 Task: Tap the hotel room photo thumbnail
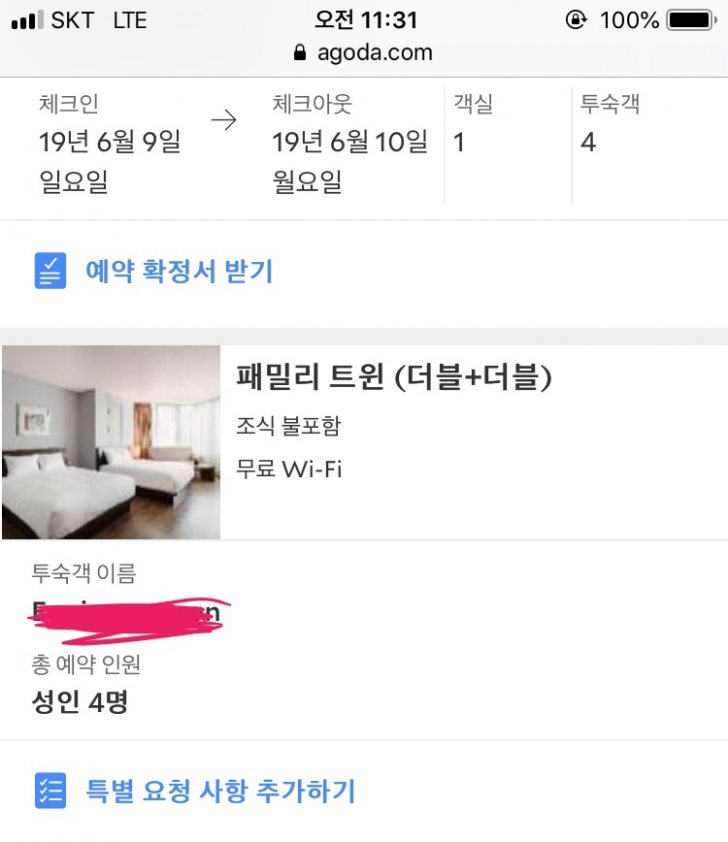[111, 442]
